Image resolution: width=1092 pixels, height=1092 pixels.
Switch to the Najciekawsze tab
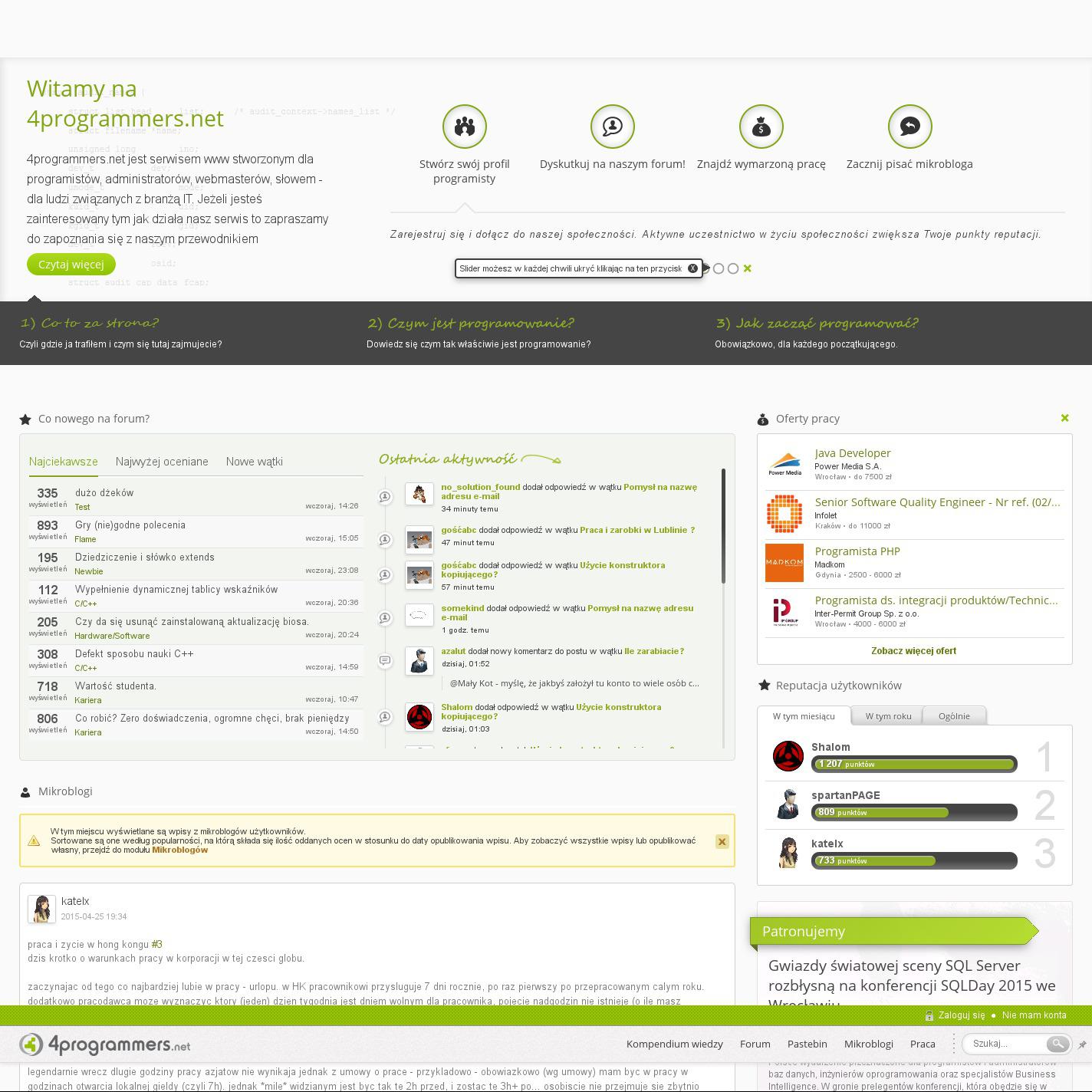64,462
